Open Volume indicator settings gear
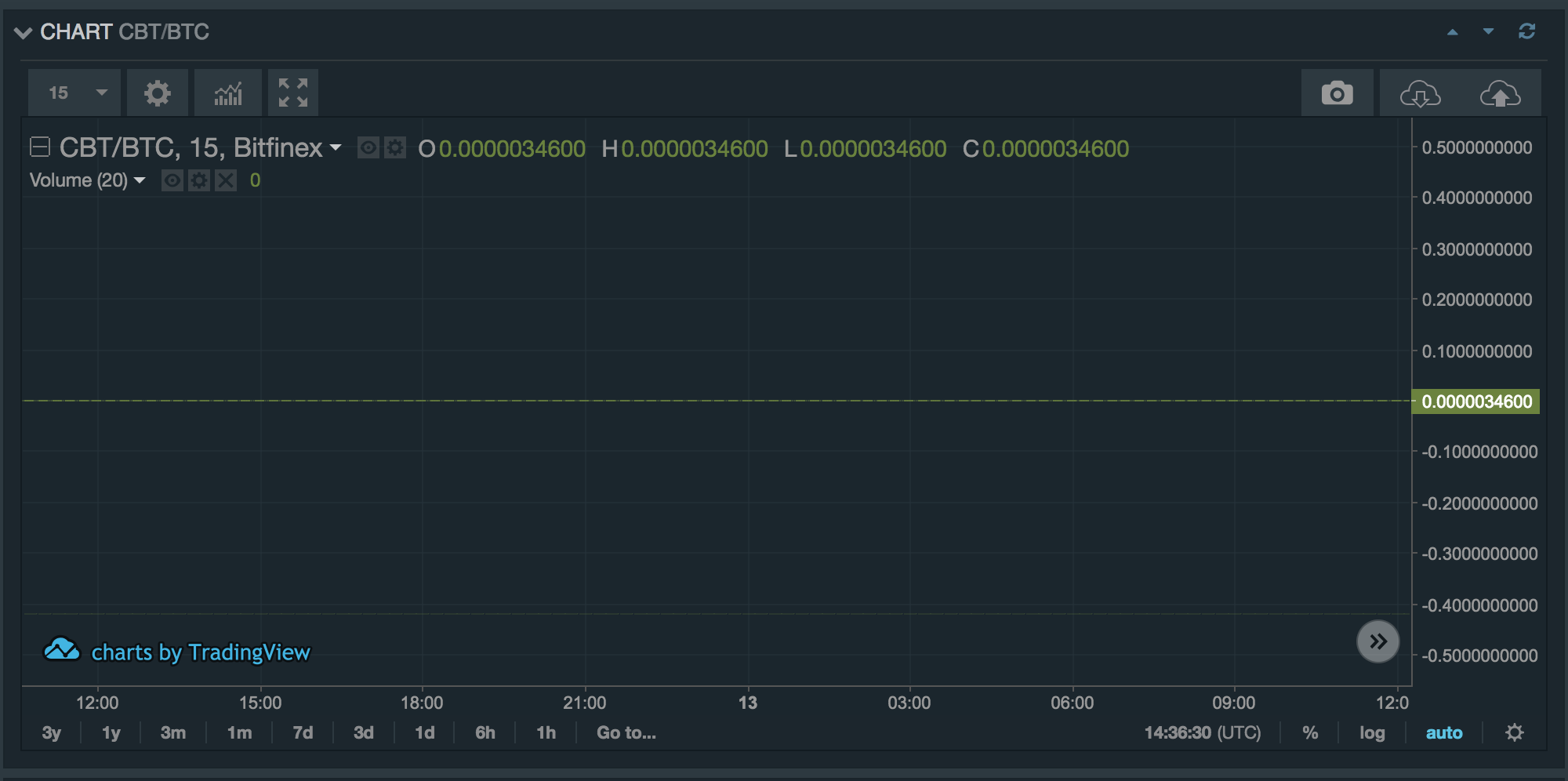This screenshot has width=1568, height=781. (x=199, y=180)
